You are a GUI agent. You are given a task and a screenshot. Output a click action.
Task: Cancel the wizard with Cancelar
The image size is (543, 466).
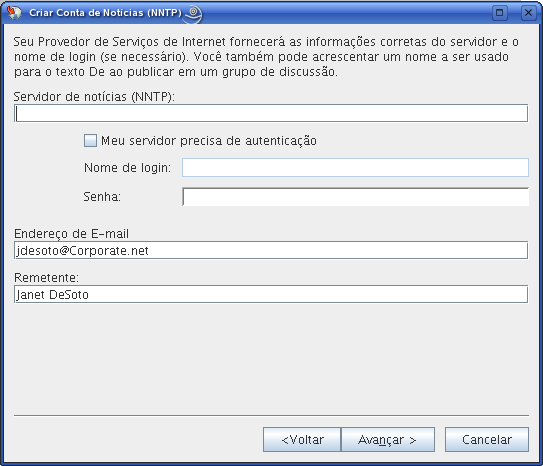pyautogui.click(x=487, y=440)
